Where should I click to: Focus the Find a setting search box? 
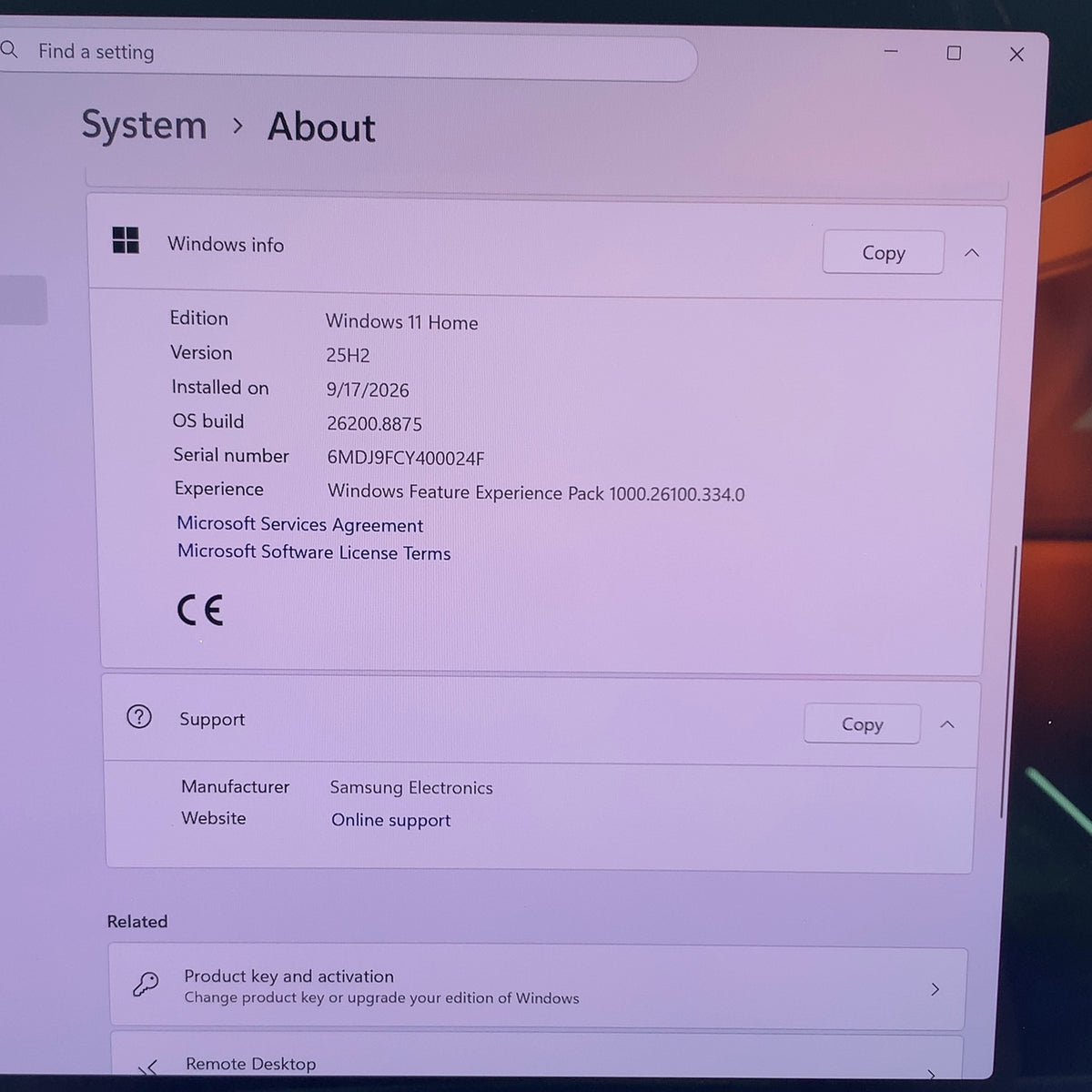coord(349,54)
